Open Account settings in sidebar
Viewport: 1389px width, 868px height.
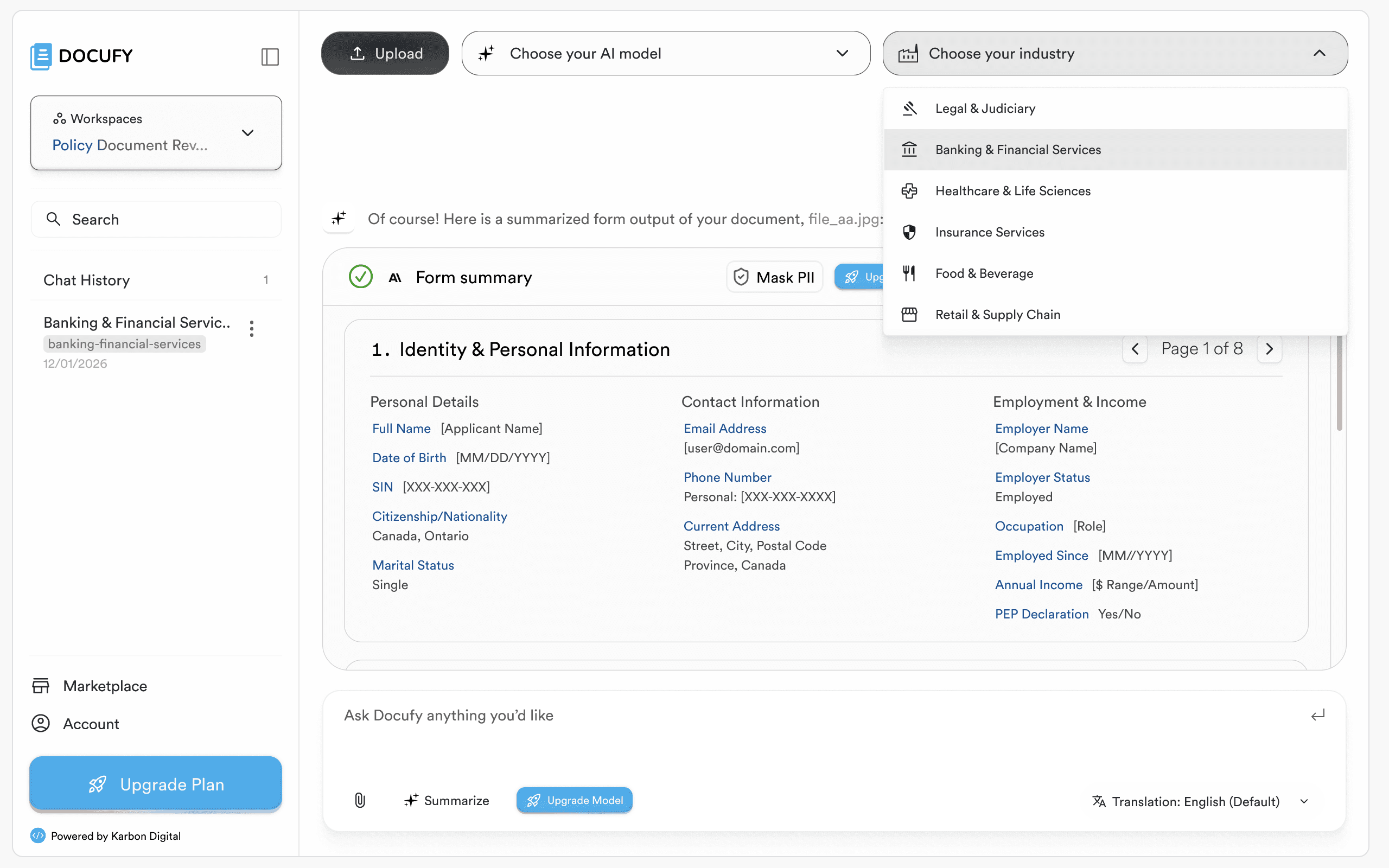[91, 724]
